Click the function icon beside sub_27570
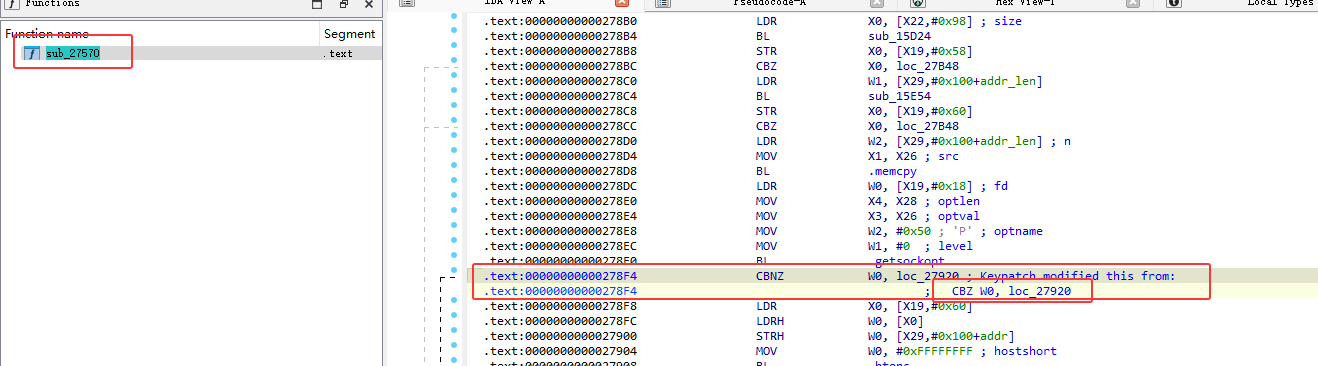This screenshot has height=366, width=1318. click(x=32, y=52)
